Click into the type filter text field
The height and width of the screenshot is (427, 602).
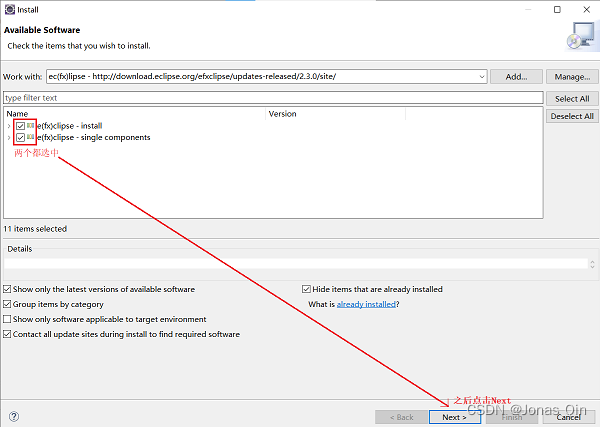point(273,98)
